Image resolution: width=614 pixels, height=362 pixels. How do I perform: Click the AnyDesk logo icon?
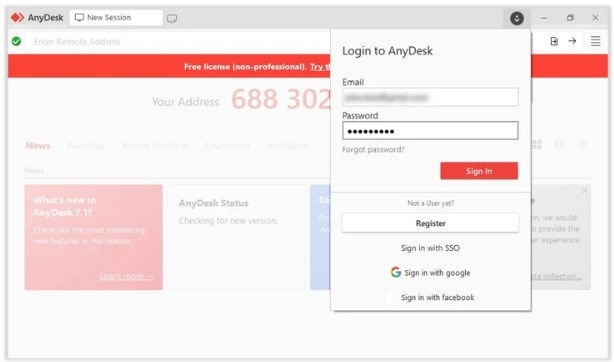[x=17, y=18]
